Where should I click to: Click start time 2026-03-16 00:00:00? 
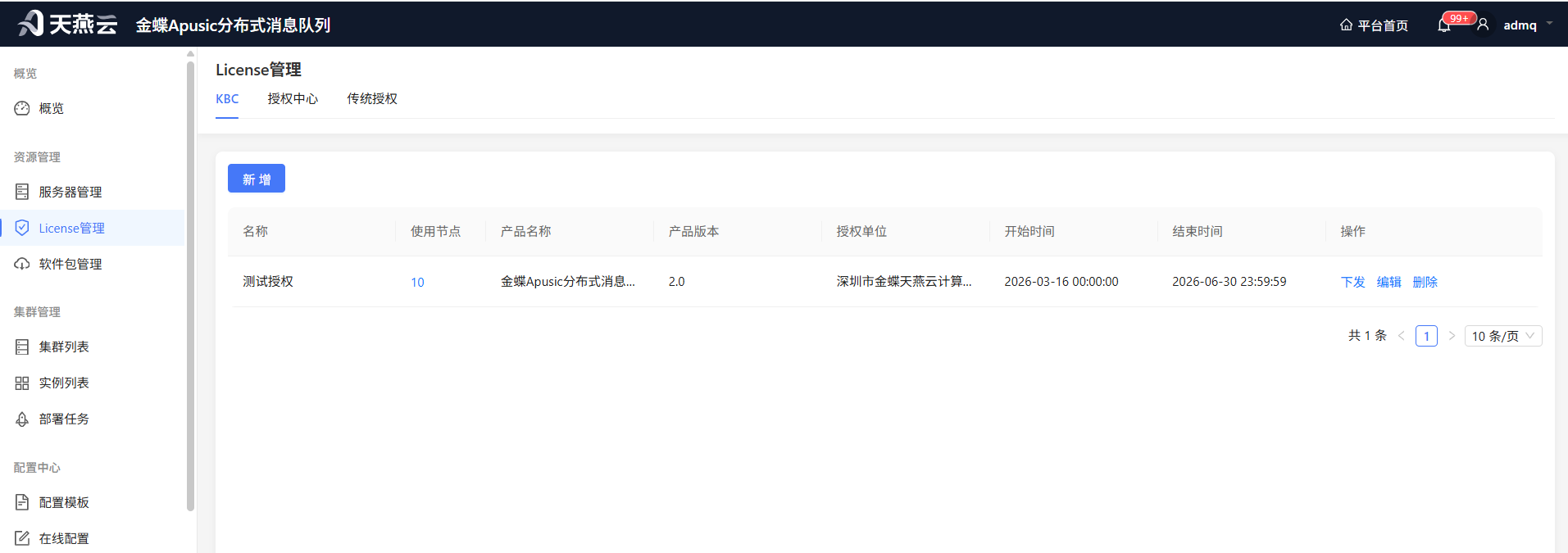coord(1061,282)
